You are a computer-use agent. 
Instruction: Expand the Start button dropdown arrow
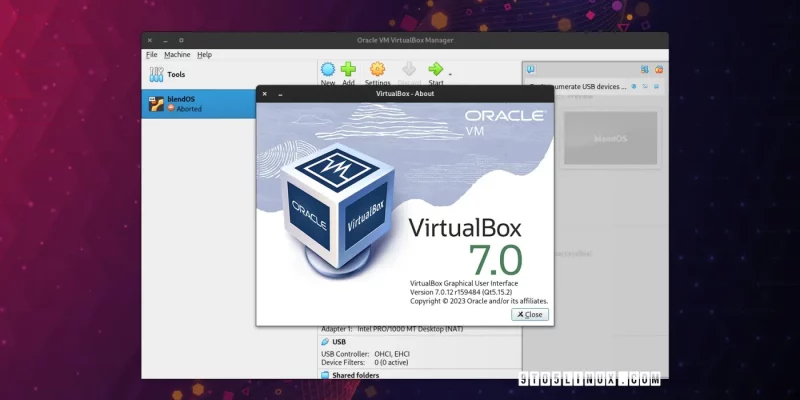pyautogui.click(x=450, y=75)
